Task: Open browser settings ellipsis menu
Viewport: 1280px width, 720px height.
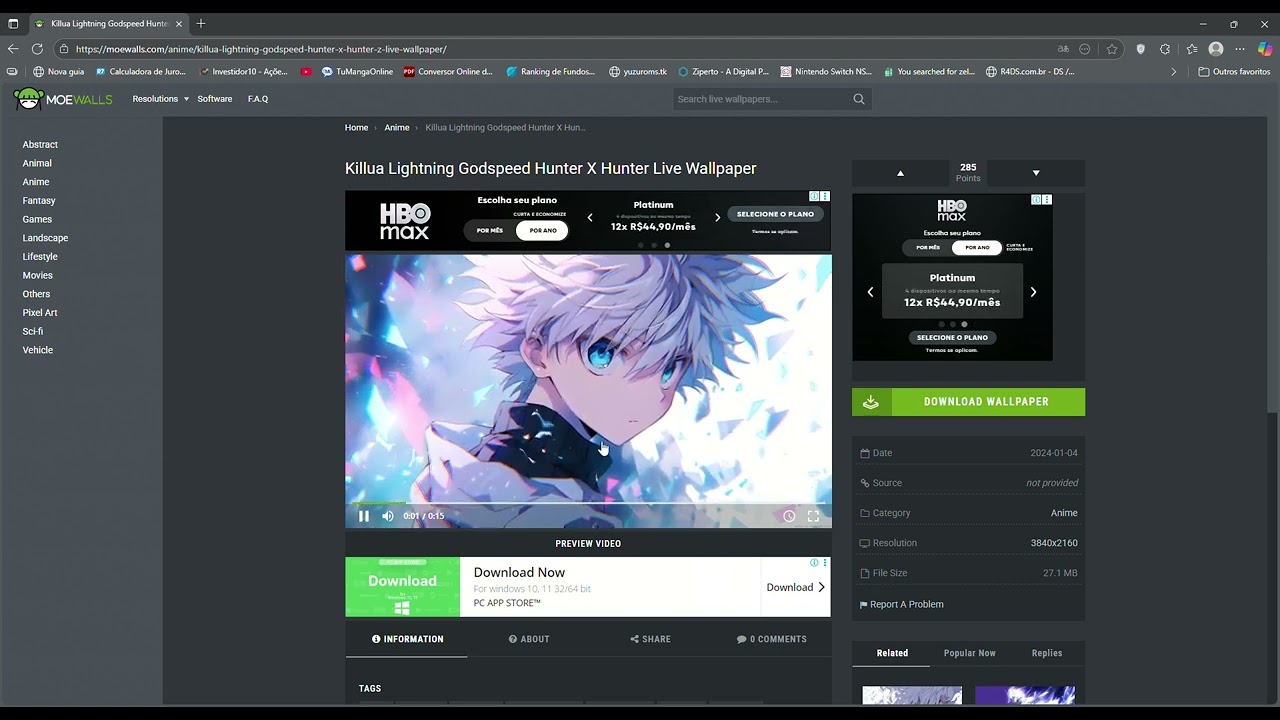Action: [1240, 49]
